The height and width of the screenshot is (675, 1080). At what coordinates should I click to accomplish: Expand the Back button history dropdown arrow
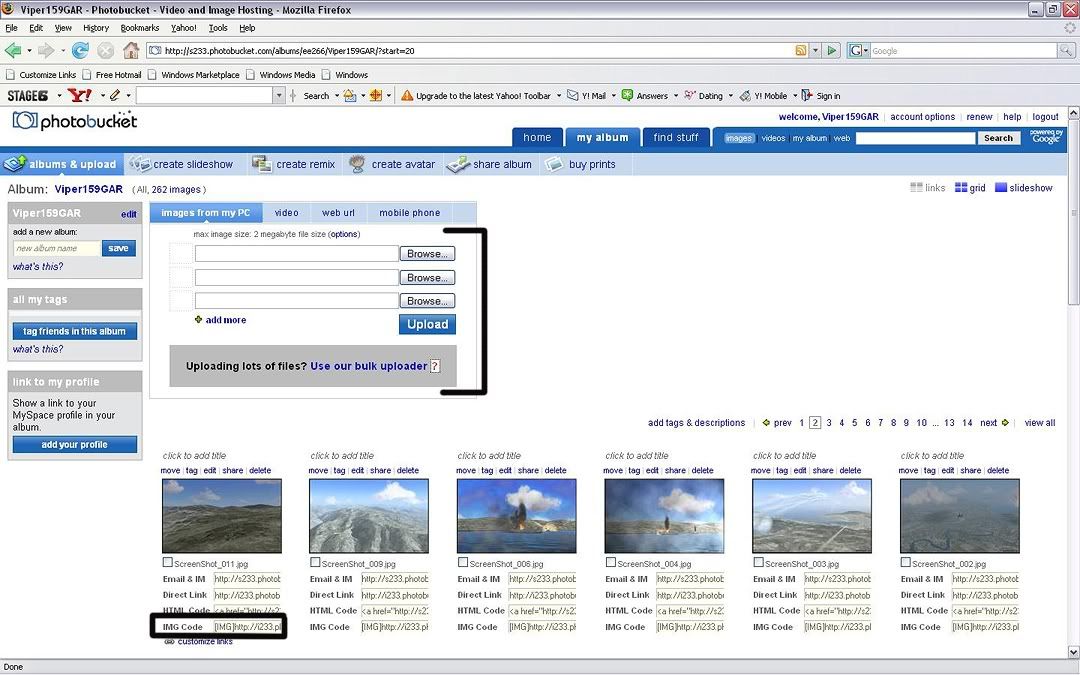pos(30,50)
